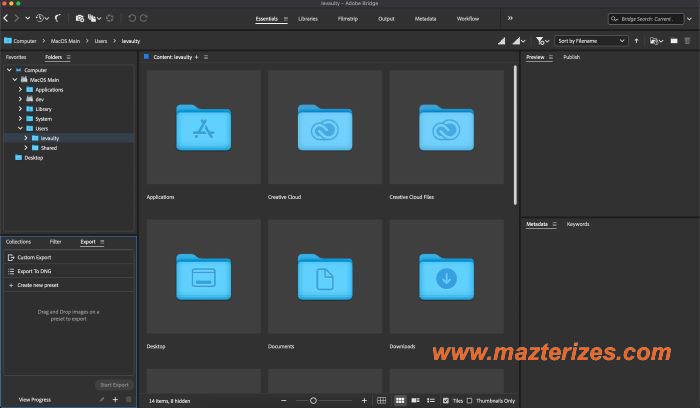The width and height of the screenshot is (700, 408).
Task: Select the Creative Cloud Files thumbnail
Action: (x=446, y=127)
